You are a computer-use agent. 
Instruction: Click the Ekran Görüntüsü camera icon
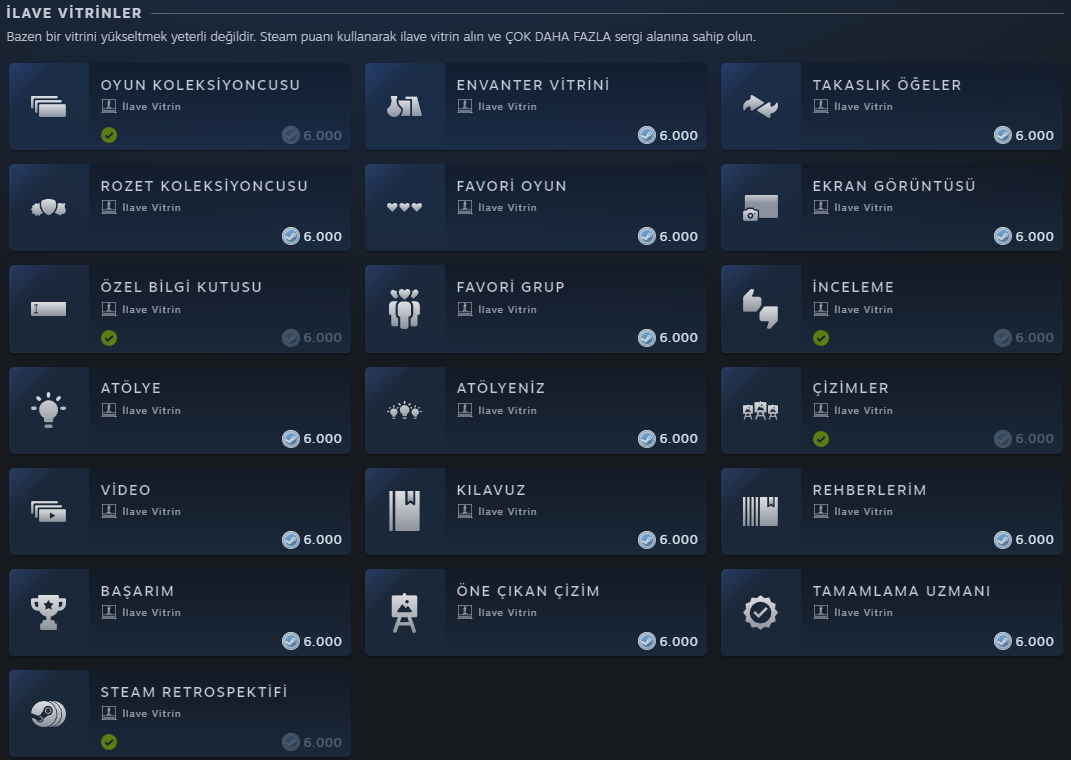(760, 208)
